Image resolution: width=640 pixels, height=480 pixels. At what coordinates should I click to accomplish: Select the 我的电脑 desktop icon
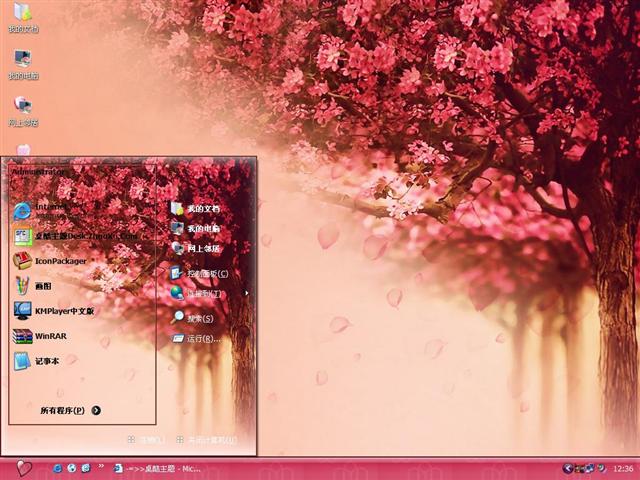coord(22,64)
